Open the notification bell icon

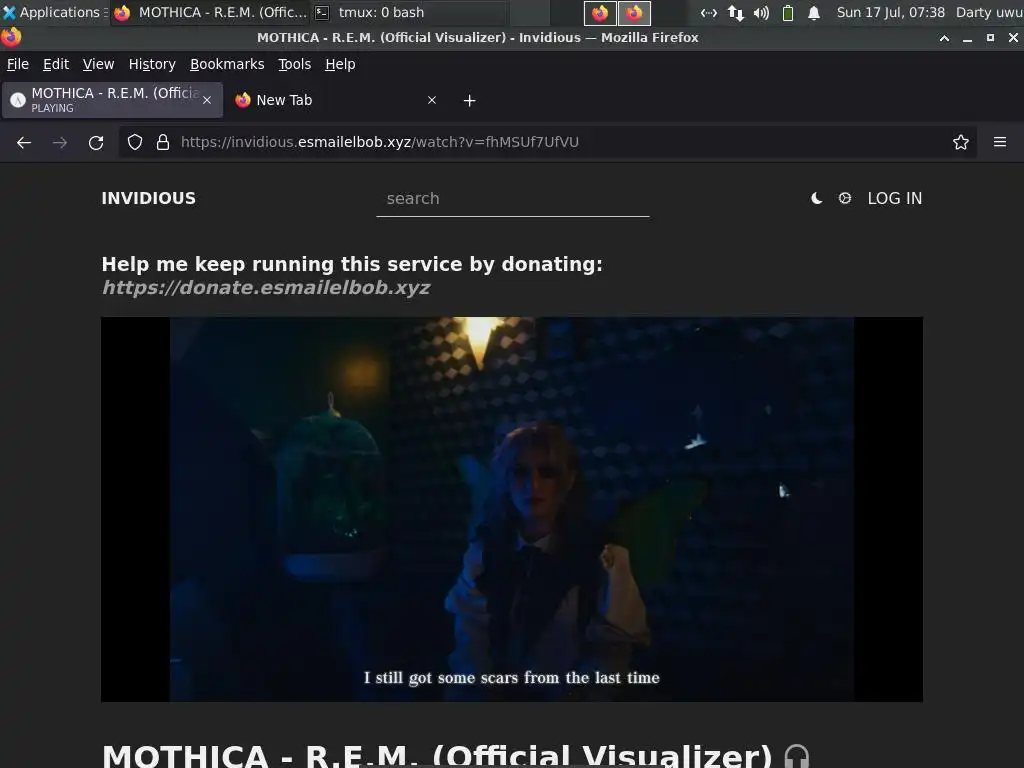(814, 12)
